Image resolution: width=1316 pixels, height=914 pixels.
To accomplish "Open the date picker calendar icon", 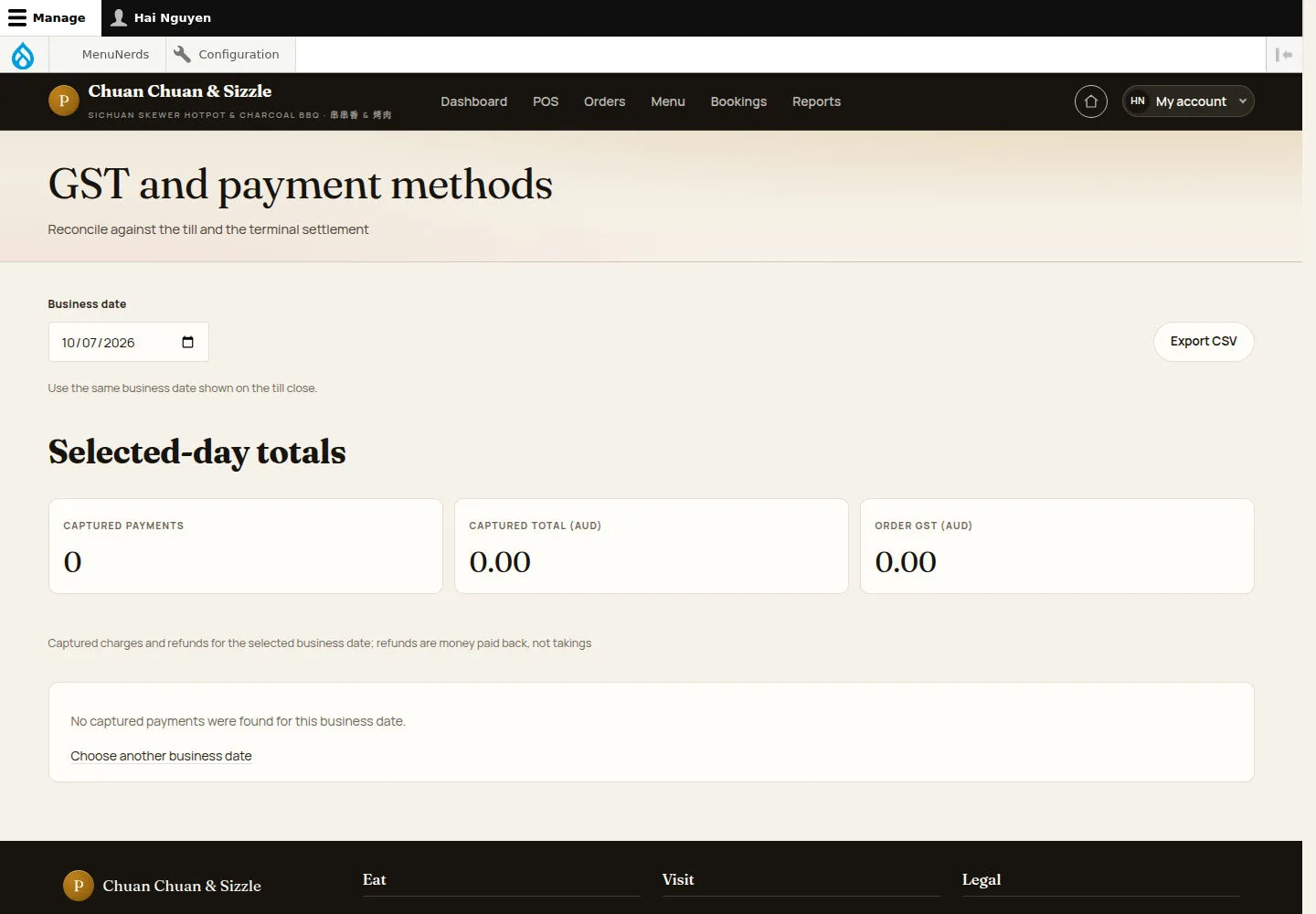I will (x=187, y=342).
